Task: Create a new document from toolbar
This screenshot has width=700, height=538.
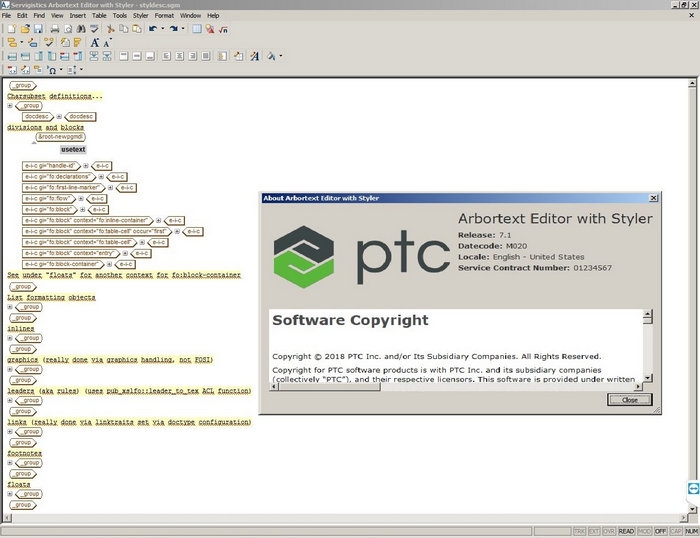Action: point(12,29)
